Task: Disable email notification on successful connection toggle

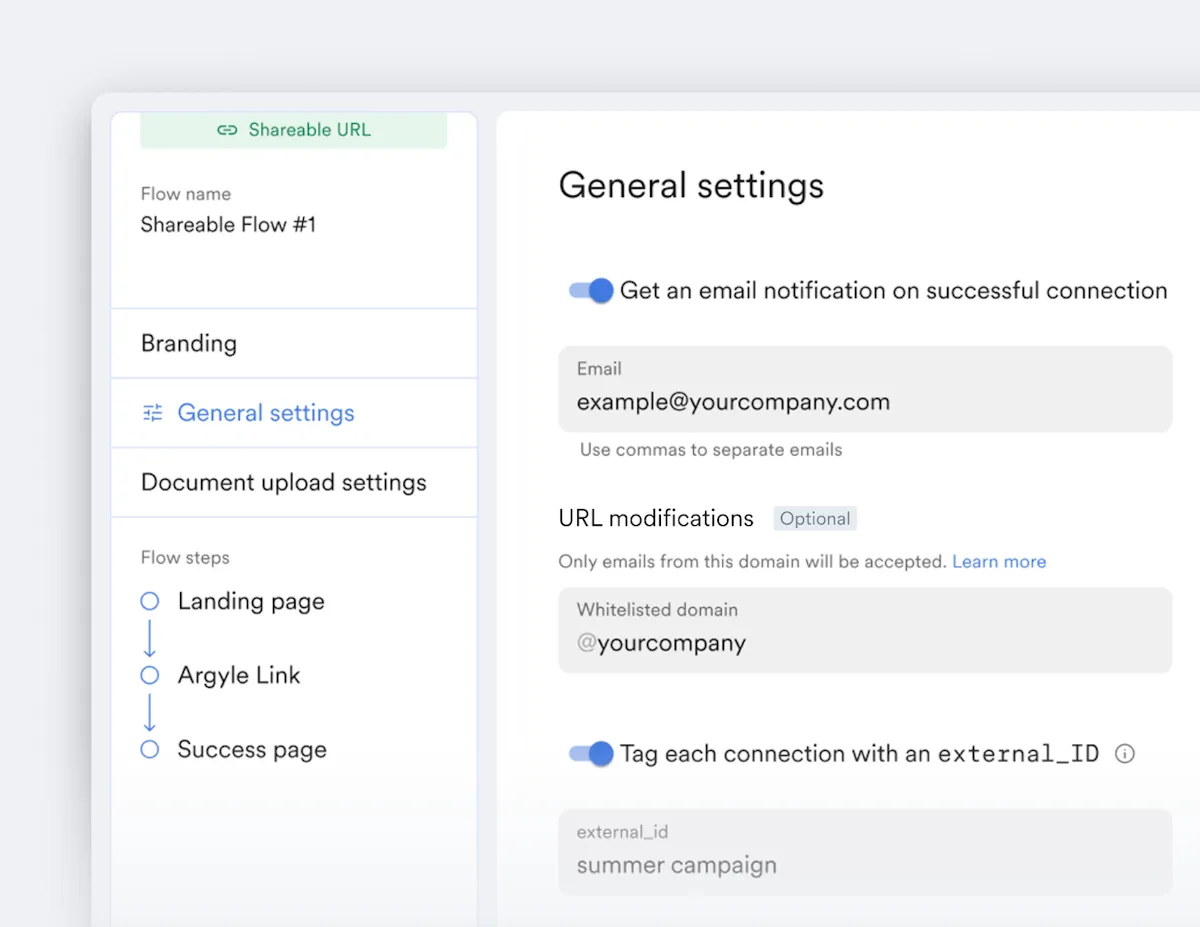Action: click(x=591, y=291)
